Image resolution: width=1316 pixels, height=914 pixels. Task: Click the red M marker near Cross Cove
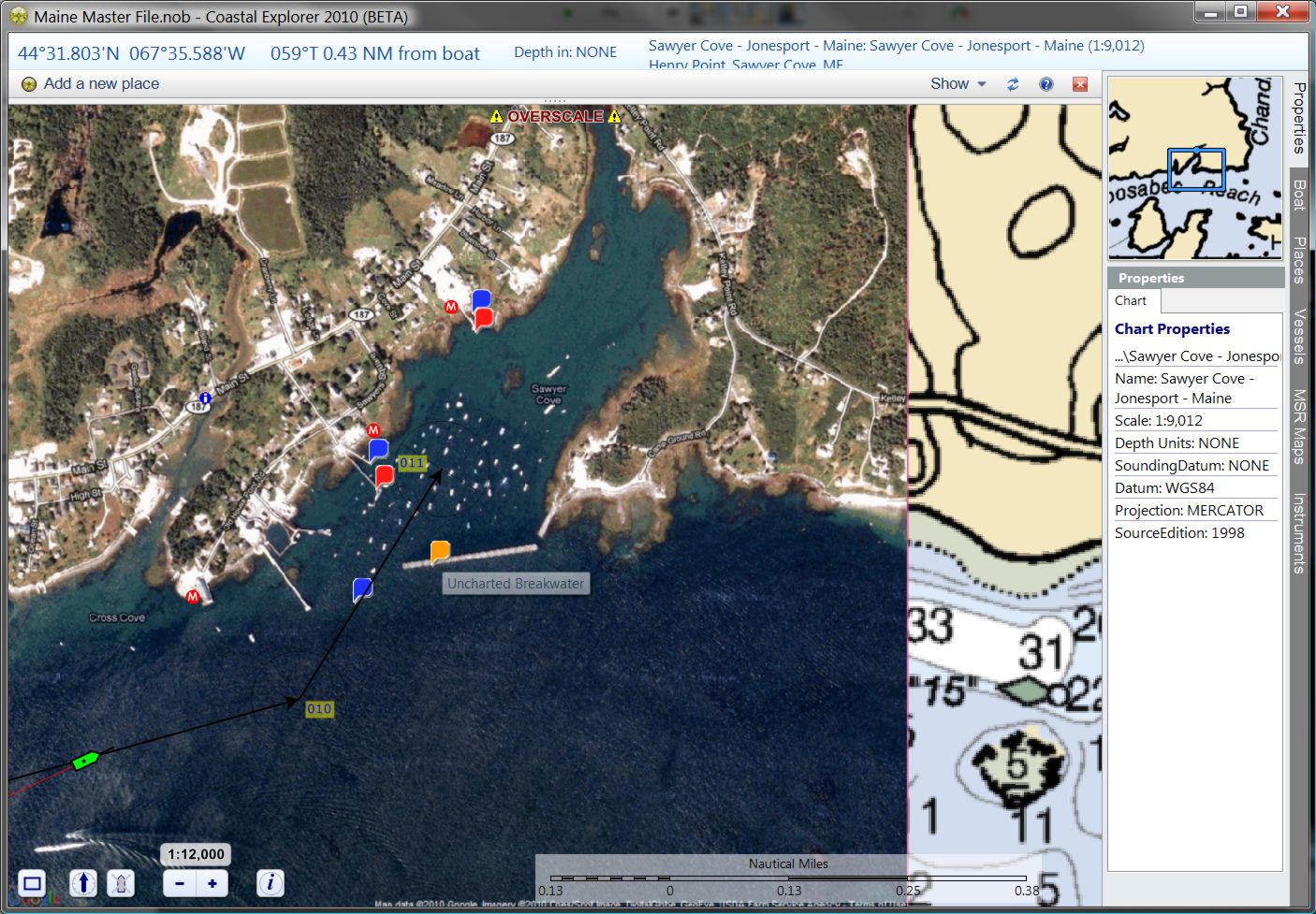pyautogui.click(x=193, y=597)
